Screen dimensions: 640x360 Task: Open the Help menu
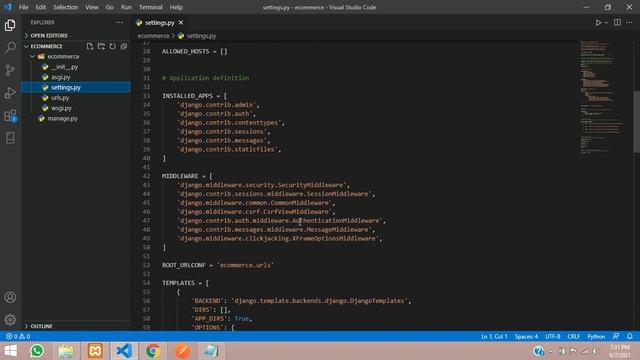(176, 7)
